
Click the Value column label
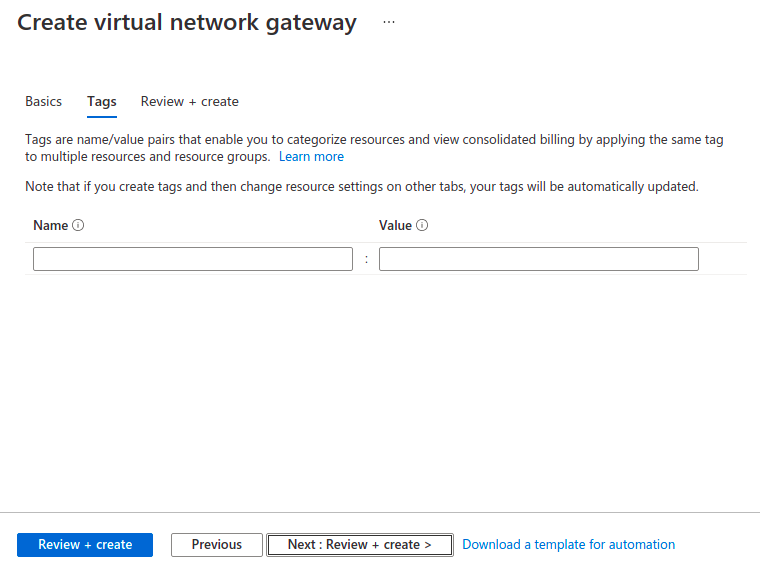tap(395, 225)
